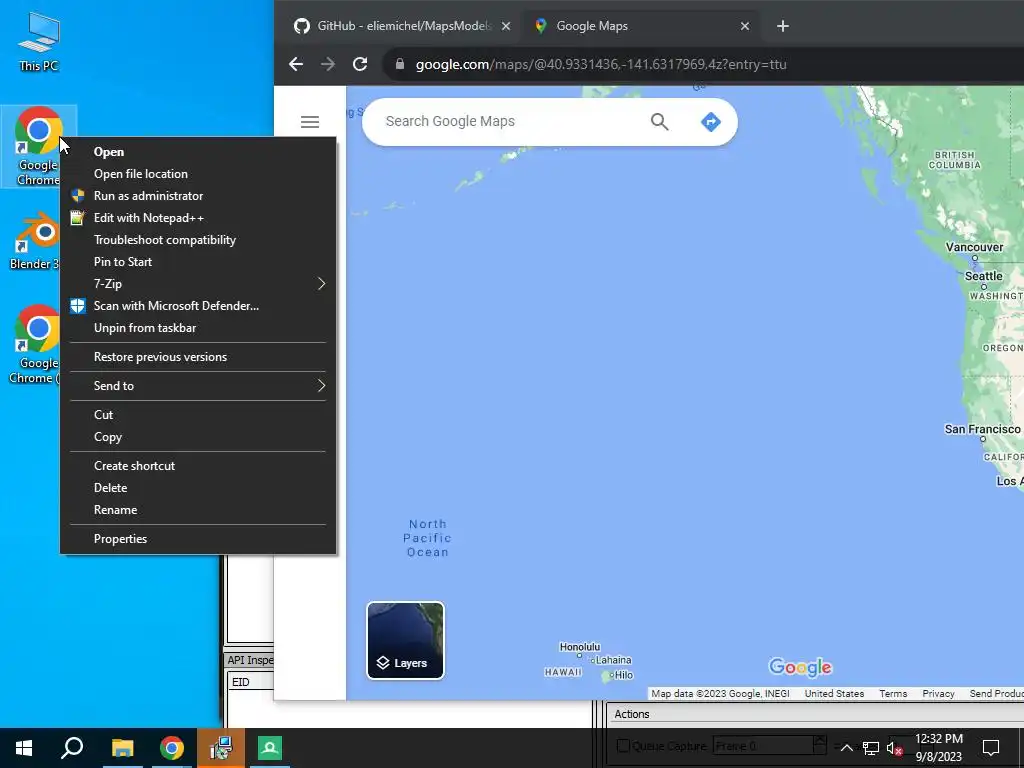Choose Delete from context menu
Screen dimensions: 1024x768
[198, 488]
